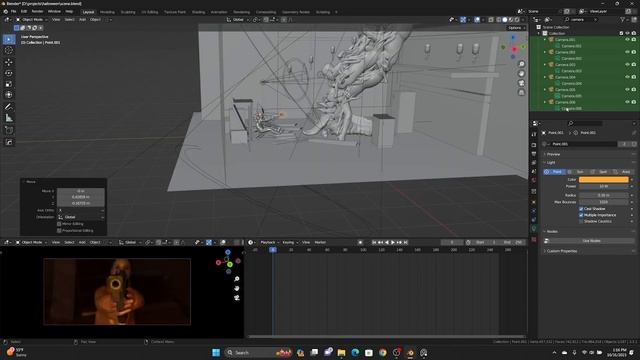
Task: Open timeline Playback dropdown
Action: tap(269, 242)
